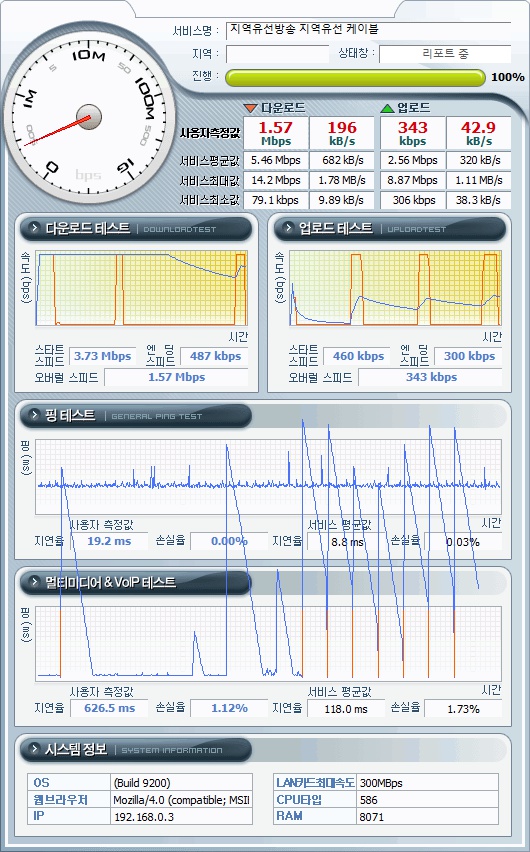Image resolution: width=530 pixels, height=852 pixels.
Task: Click the download speed graph
Action: (x=141, y=288)
